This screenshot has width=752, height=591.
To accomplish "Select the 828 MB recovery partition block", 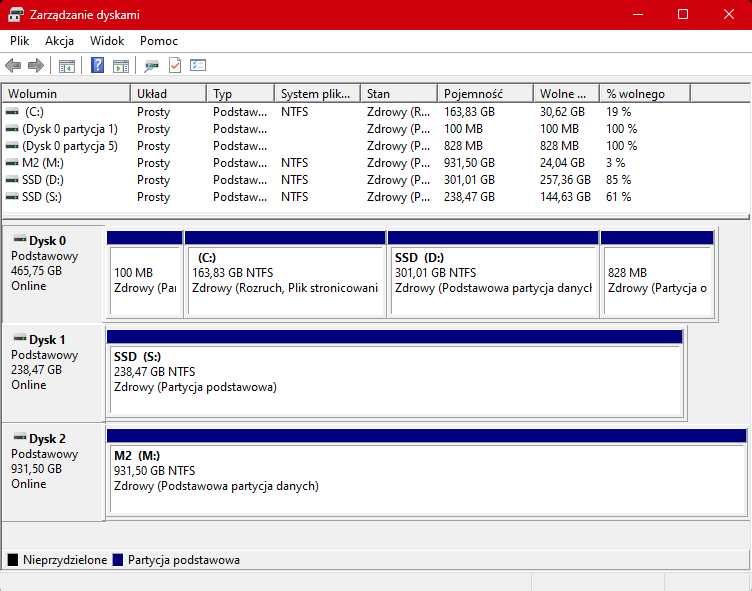I will click(x=658, y=274).
